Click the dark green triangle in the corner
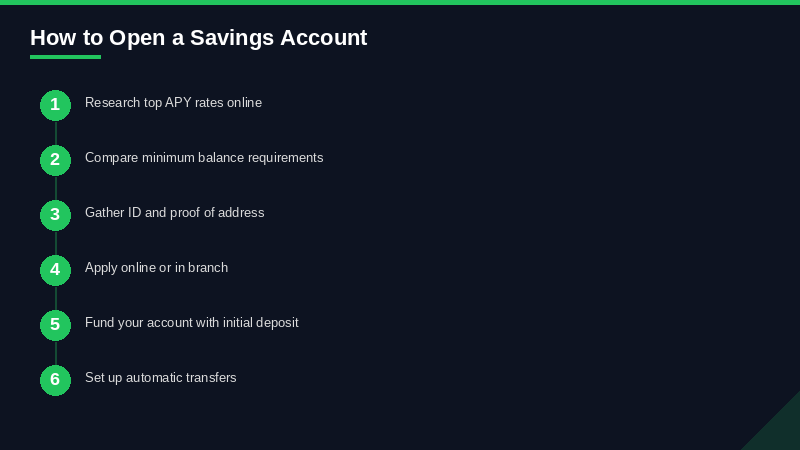The height and width of the screenshot is (450, 800). tap(781, 432)
